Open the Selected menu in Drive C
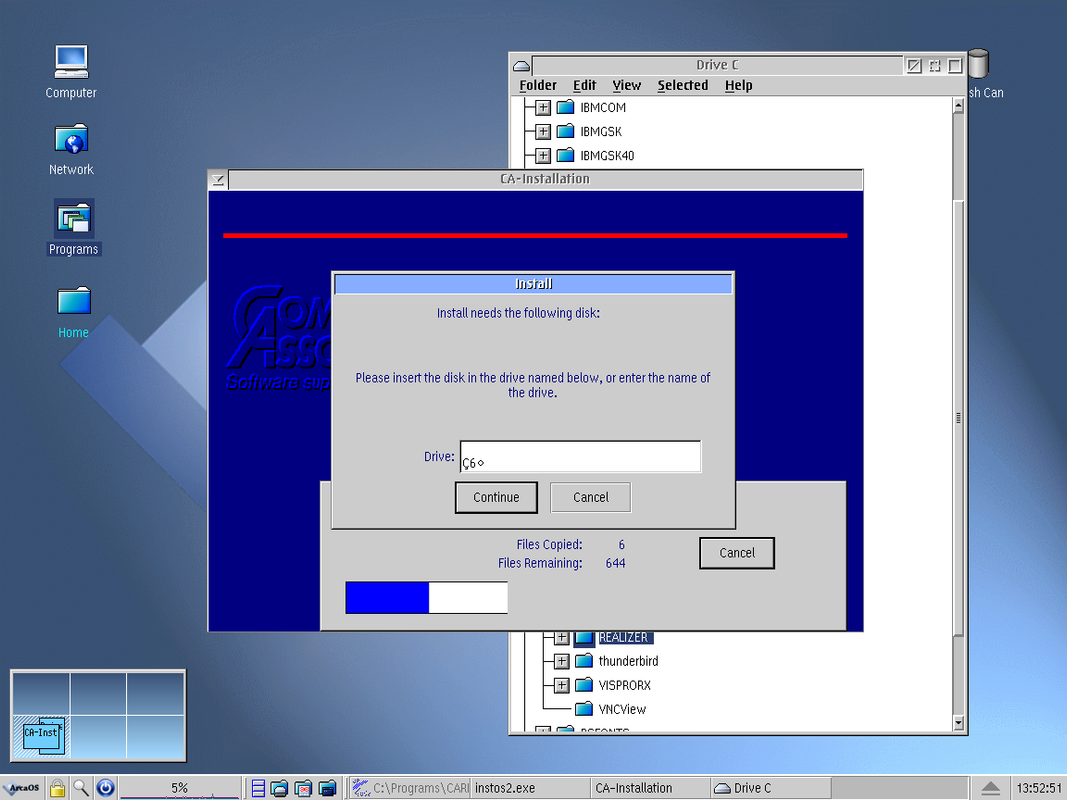Image resolution: width=1067 pixels, height=800 pixels. pyautogui.click(x=683, y=85)
